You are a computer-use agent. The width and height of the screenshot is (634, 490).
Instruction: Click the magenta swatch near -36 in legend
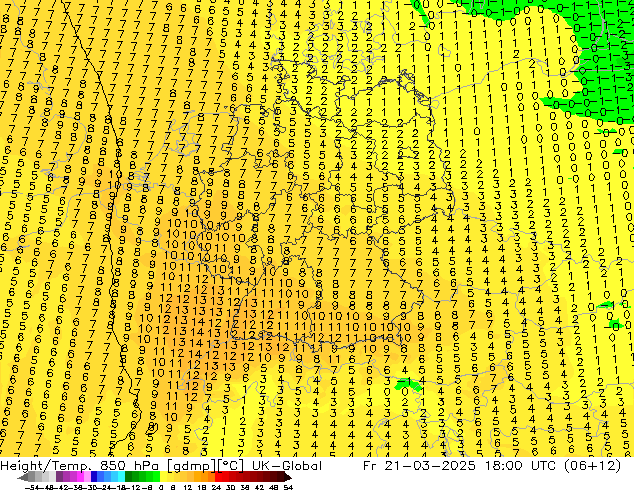pyautogui.click(x=80, y=477)
